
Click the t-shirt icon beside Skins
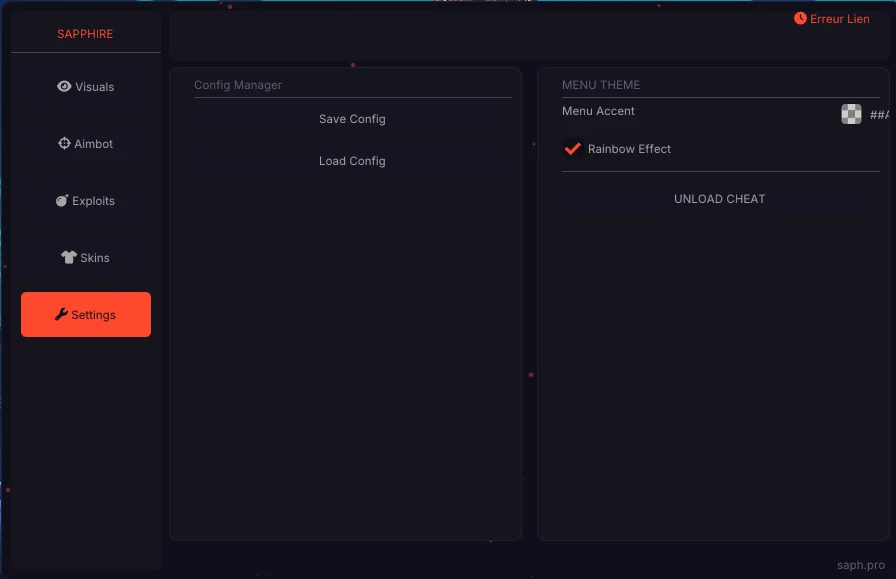(x=69, y=258)
